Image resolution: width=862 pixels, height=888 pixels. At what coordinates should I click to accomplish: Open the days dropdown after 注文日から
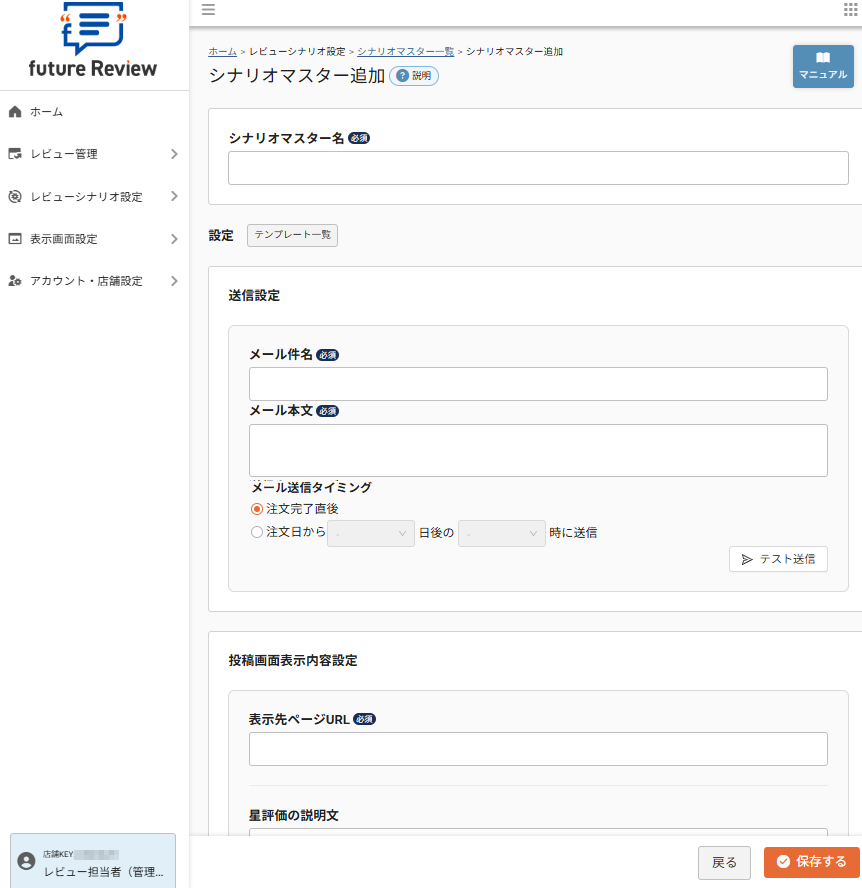click(x=370, y=533)
